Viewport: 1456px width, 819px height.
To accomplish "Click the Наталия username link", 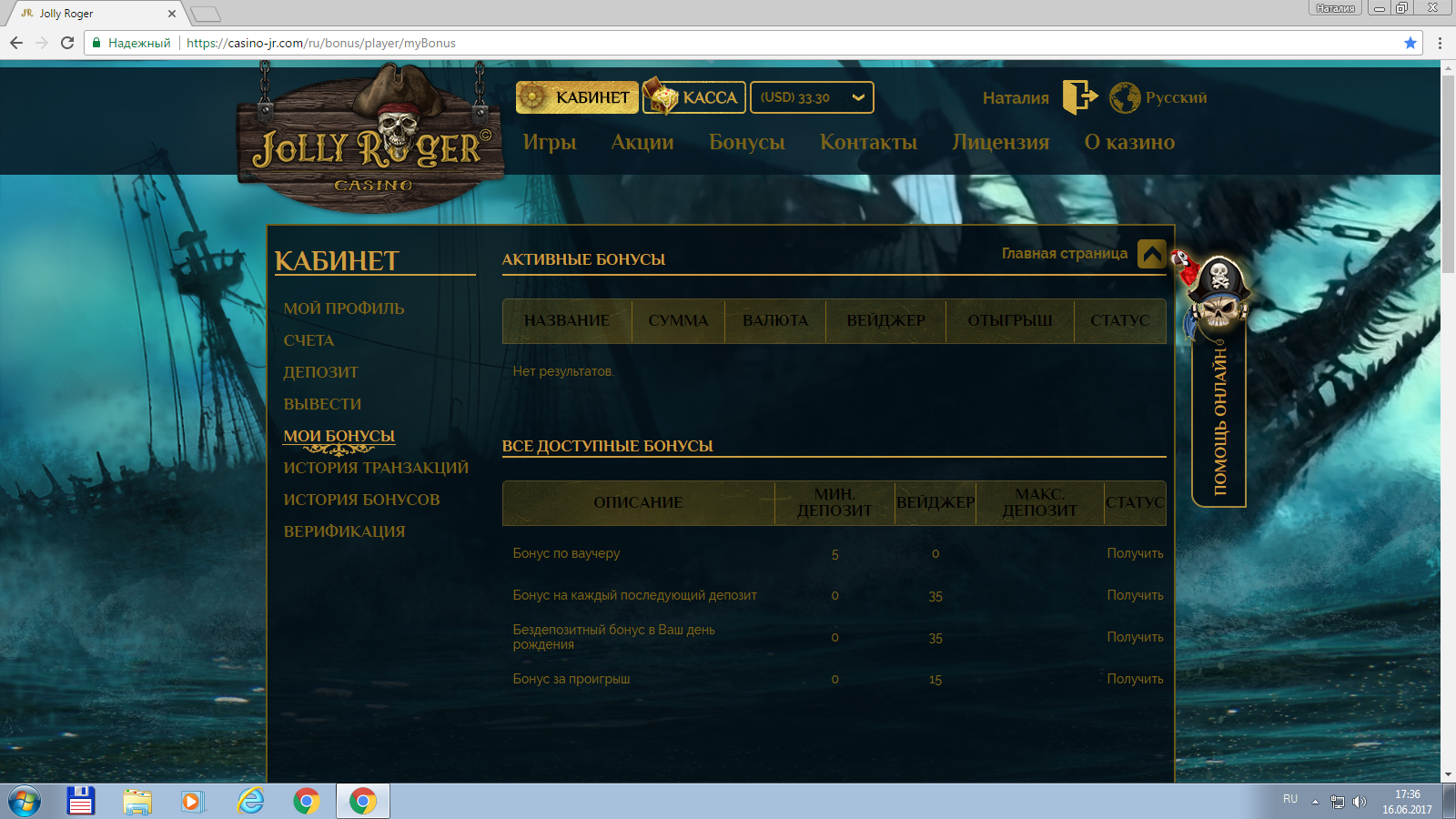I will tap(1016, 98).
